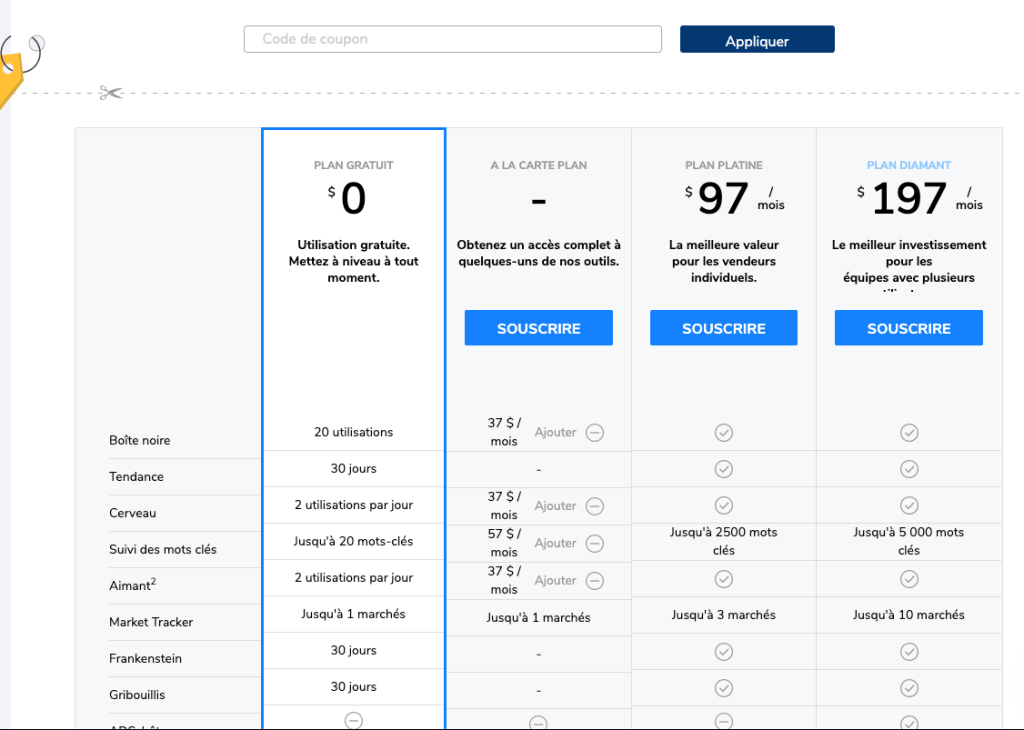Click the Market Tracker feature label

click(x=151, y=622)
